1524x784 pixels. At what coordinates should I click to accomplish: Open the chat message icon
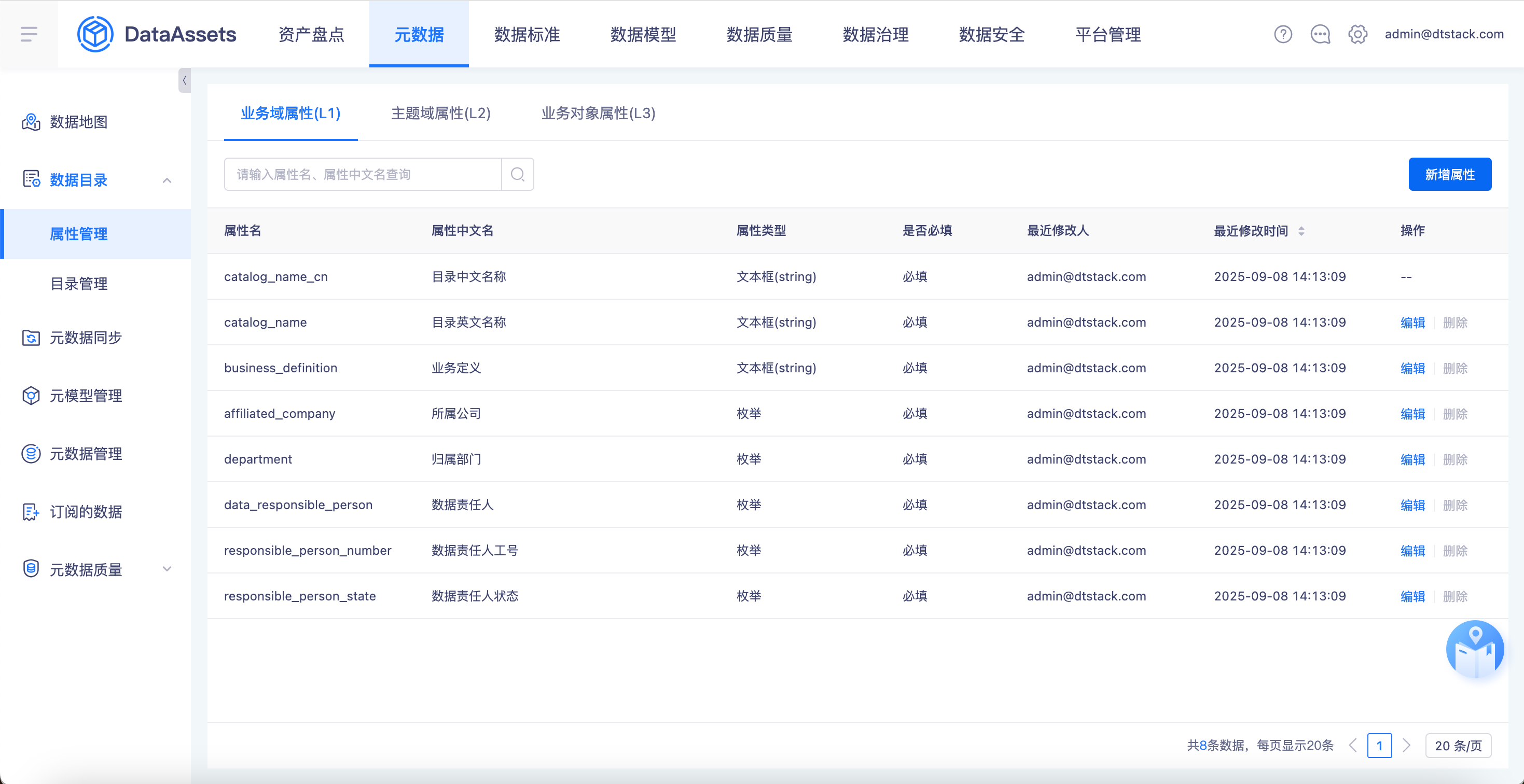point(1320,34)
